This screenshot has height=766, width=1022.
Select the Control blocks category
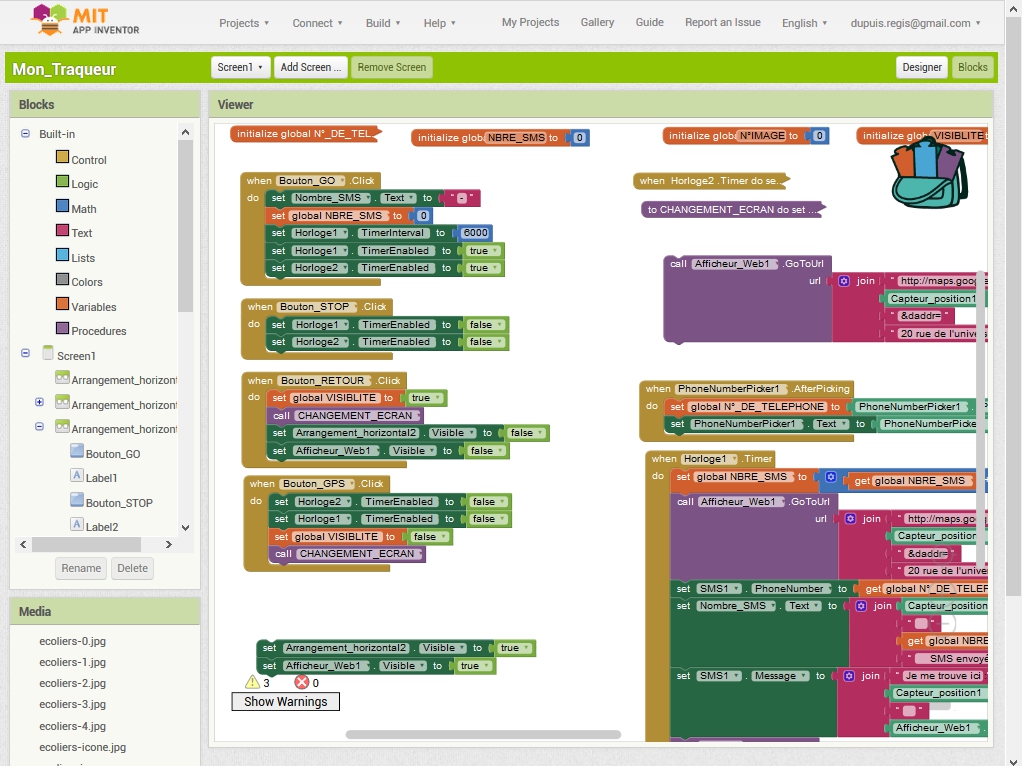coord(88,160)
